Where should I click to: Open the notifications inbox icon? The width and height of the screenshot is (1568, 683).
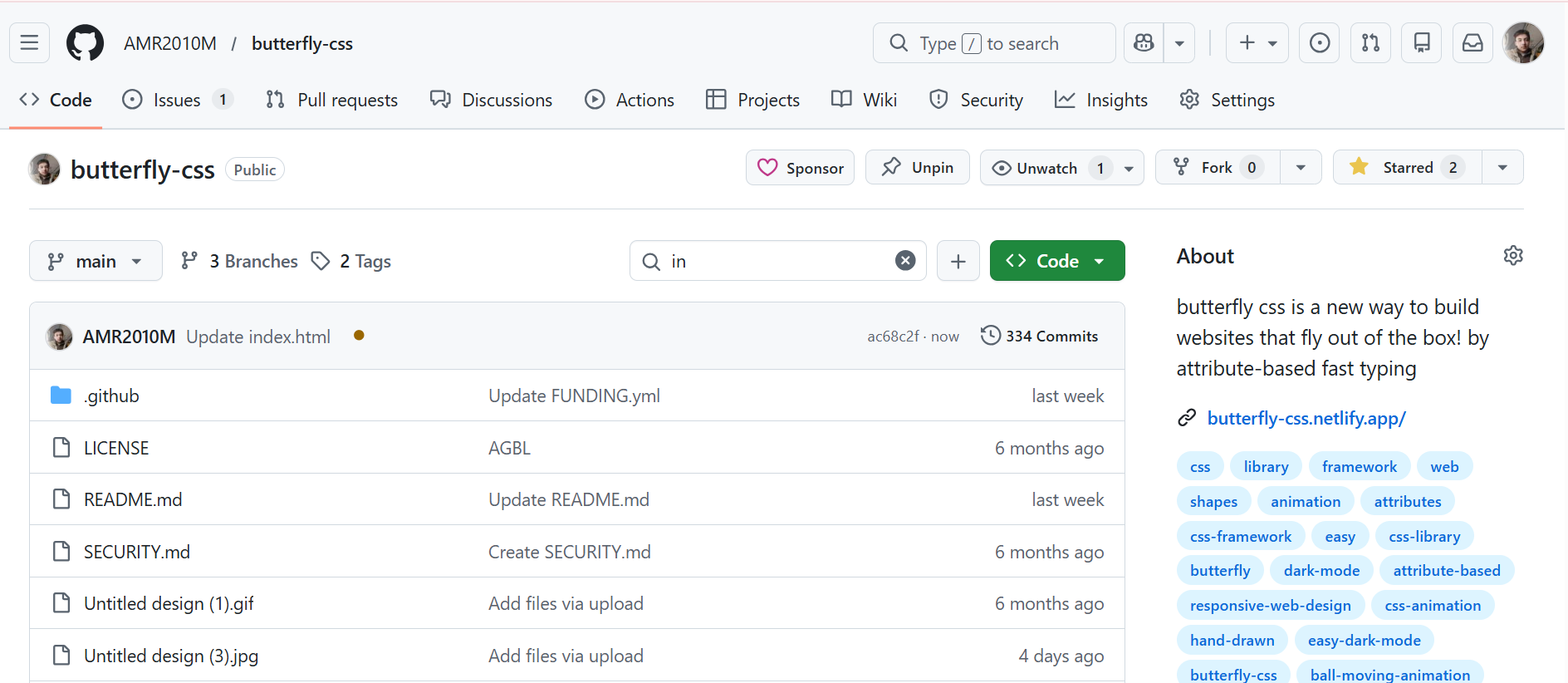click(x=1472, y=42)
